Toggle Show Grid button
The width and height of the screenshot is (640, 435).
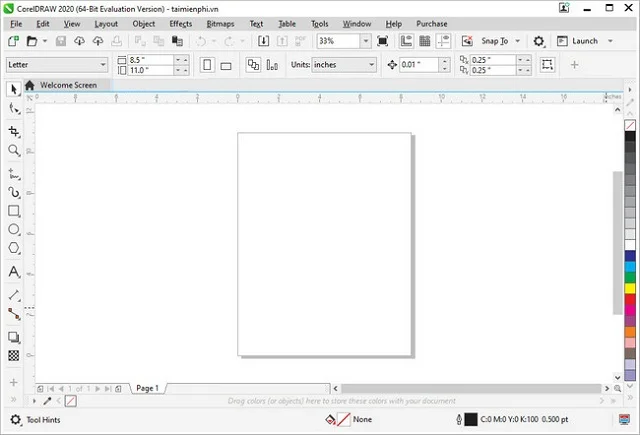[x=425, y=41]
